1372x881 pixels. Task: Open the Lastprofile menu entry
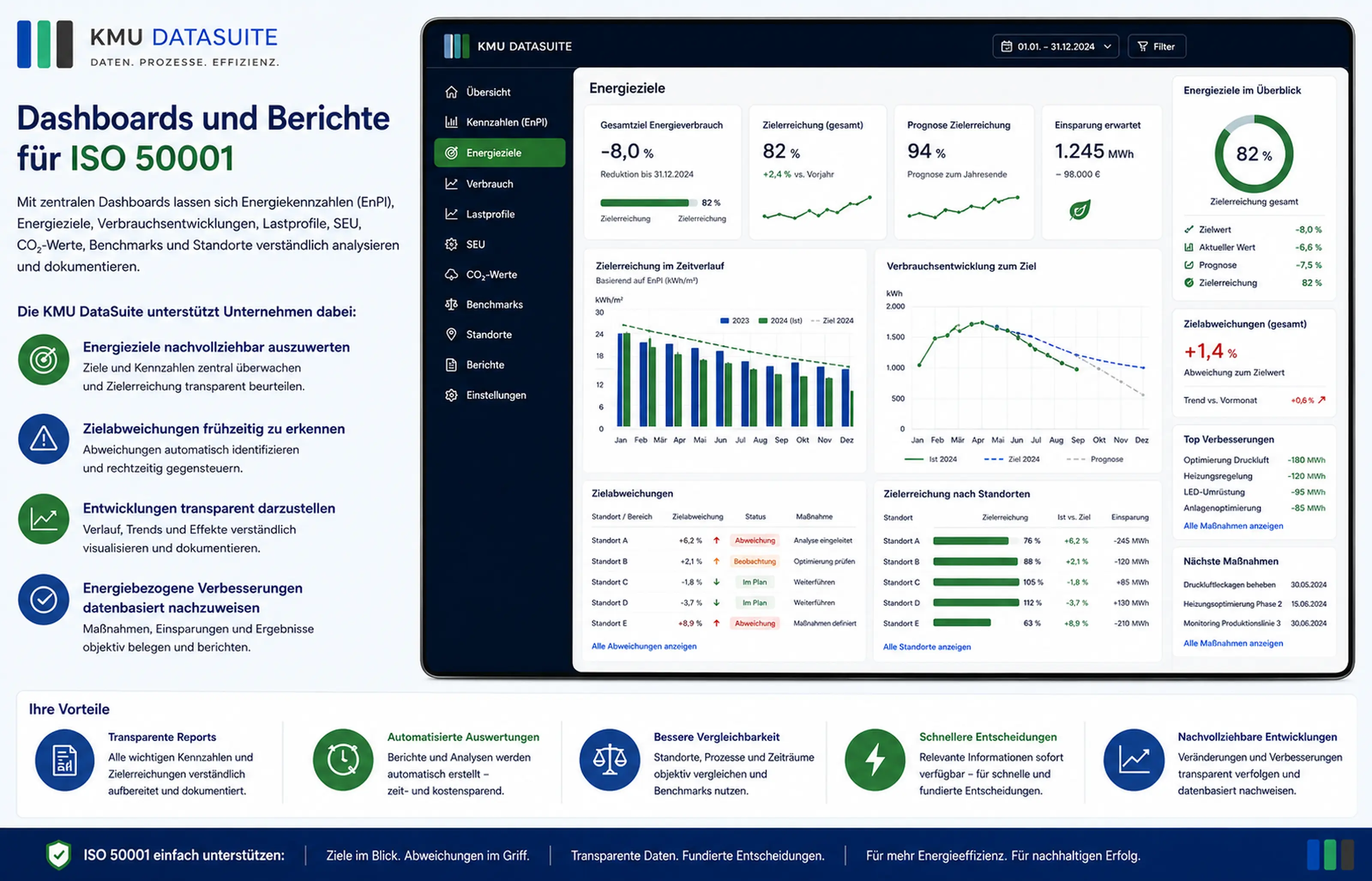[499, 214]
